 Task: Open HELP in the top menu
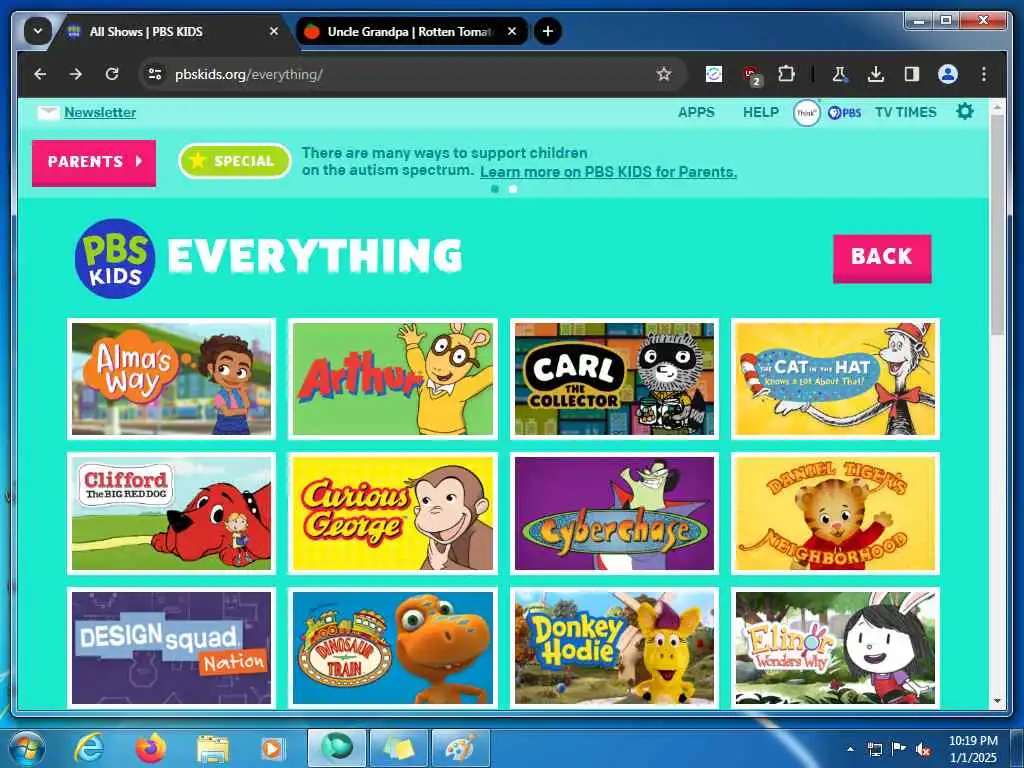761,112
